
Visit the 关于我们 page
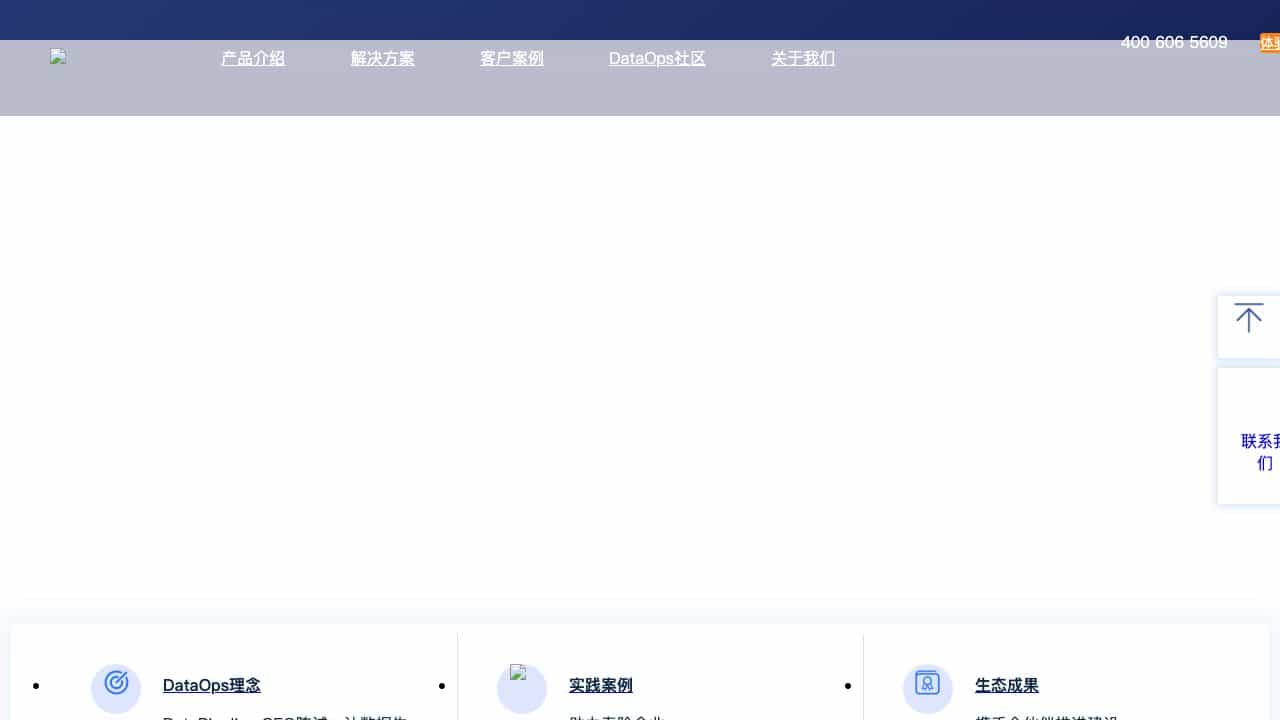coord(802,58)
